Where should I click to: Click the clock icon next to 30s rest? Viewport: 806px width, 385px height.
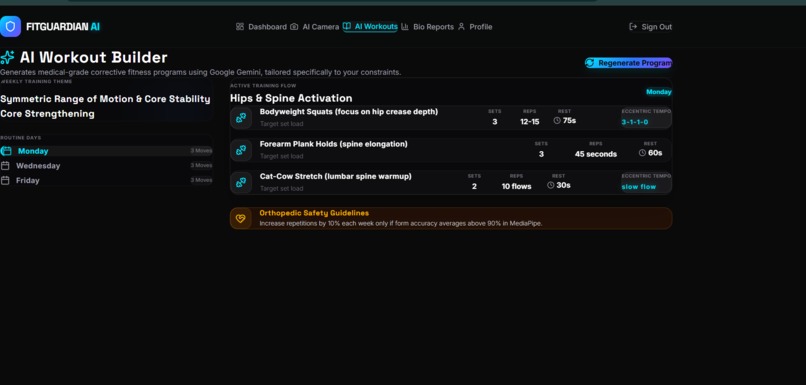pyautogui.click(x=551, y=185)
